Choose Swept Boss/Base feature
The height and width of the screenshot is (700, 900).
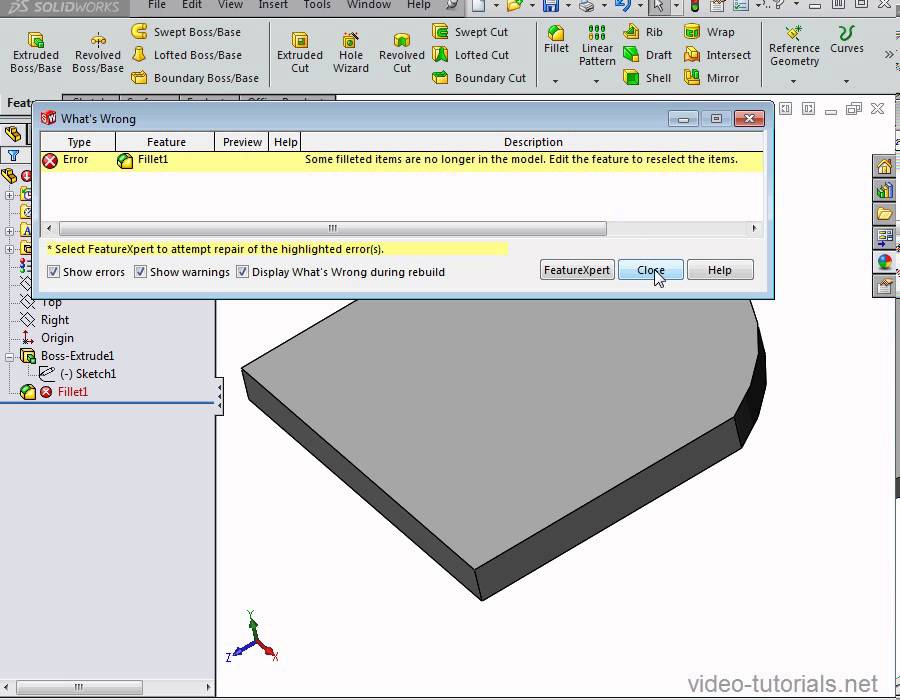pyautogui.click(x=186, y=32)
